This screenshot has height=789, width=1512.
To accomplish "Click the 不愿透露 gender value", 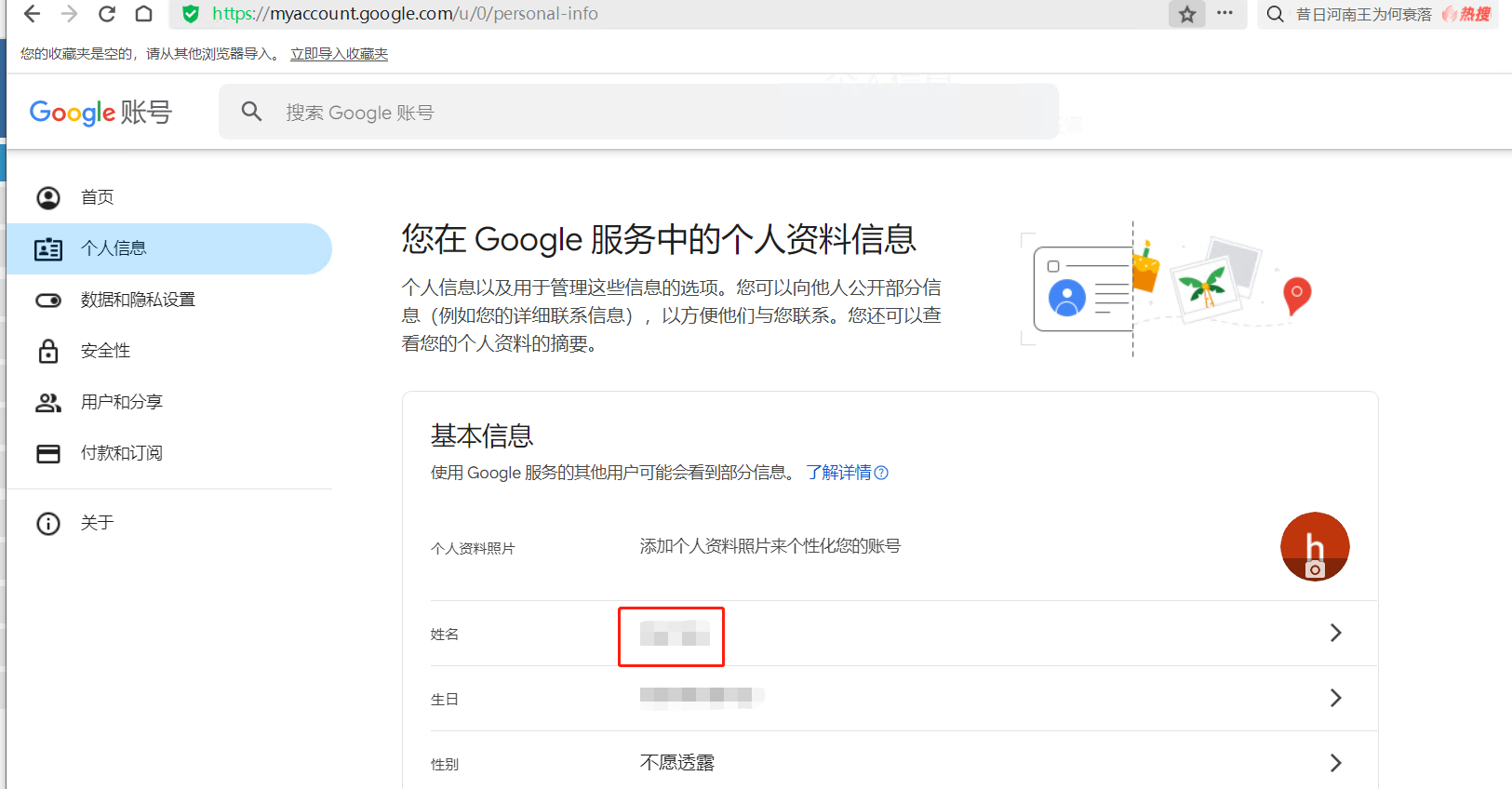I will [x=677, y=763].
